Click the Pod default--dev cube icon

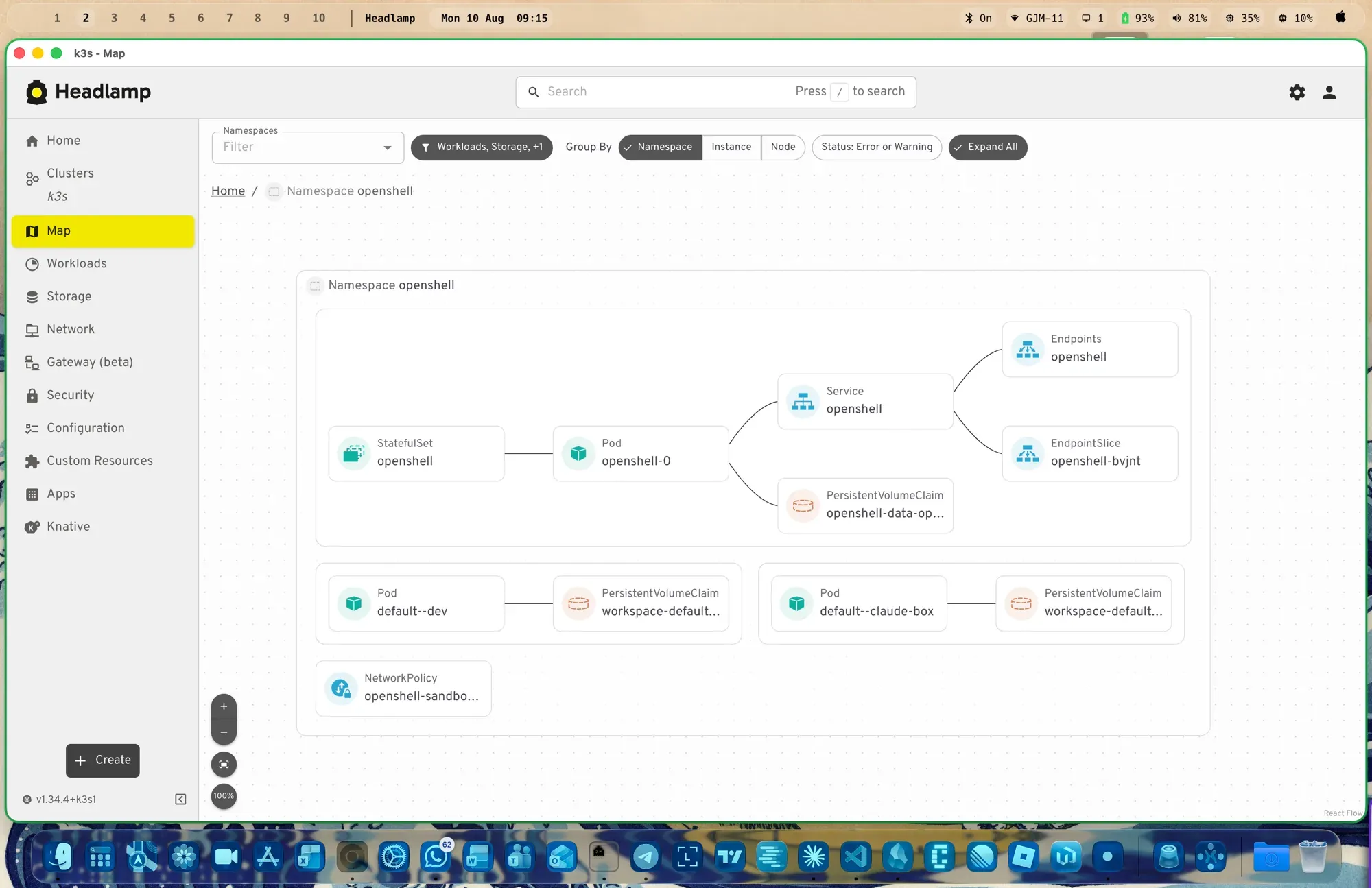pos(354,603)
